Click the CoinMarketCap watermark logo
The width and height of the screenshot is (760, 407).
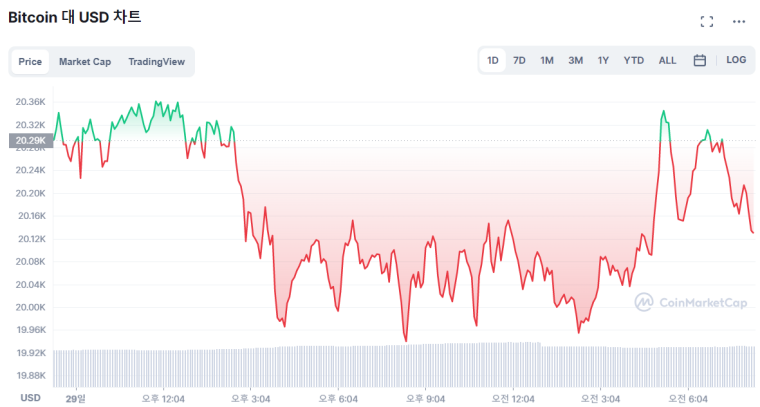pyautogui.click(x=690, y=301)
